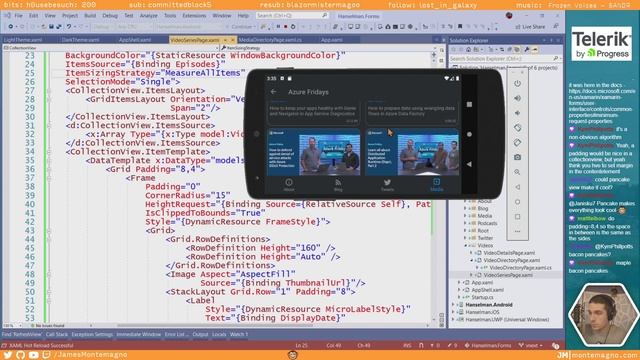
Task: Tap the Blog tab in phone app
Action: [x=338, y=185]
